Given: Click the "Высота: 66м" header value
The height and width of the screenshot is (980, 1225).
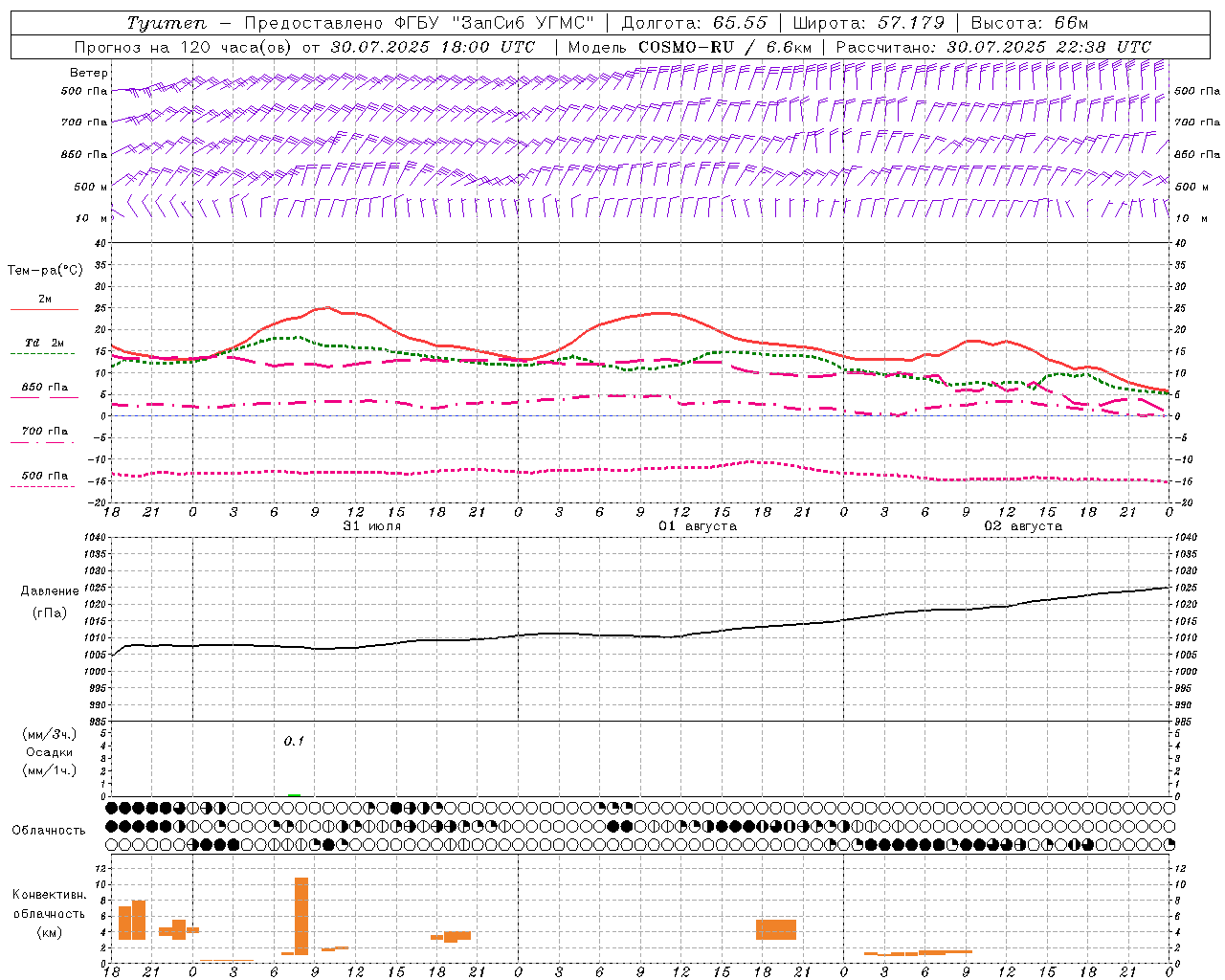Looking at the screenshot, I should pyautogui.click(x=1030, y=23).
